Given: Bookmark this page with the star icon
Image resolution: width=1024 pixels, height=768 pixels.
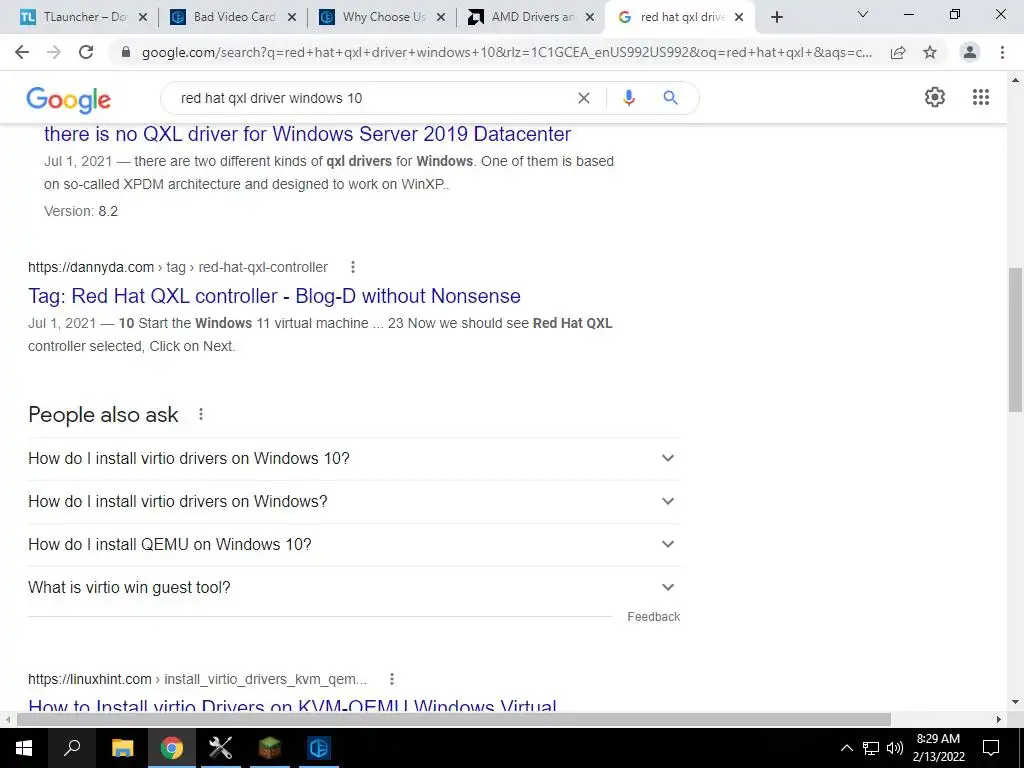Looking at the screenshot, I should pos(930,52).
